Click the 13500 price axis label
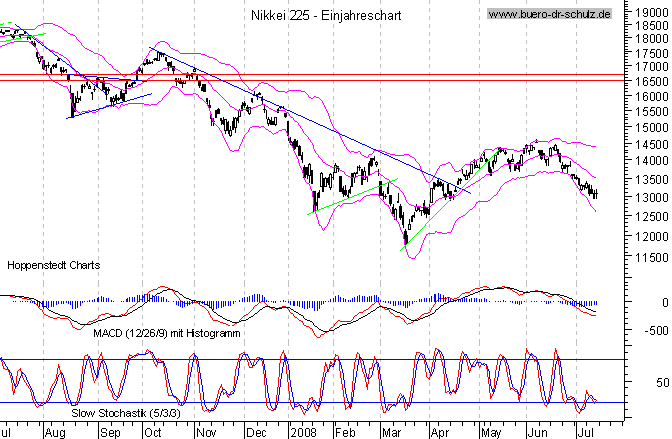Viewport: 672px width, 439px height. pyautogui.click(x=652, y=179)
